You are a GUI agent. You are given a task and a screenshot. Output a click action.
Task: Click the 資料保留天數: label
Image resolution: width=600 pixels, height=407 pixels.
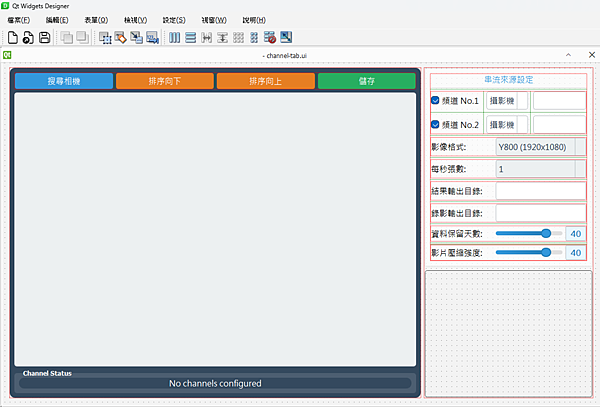coord(457,234)
